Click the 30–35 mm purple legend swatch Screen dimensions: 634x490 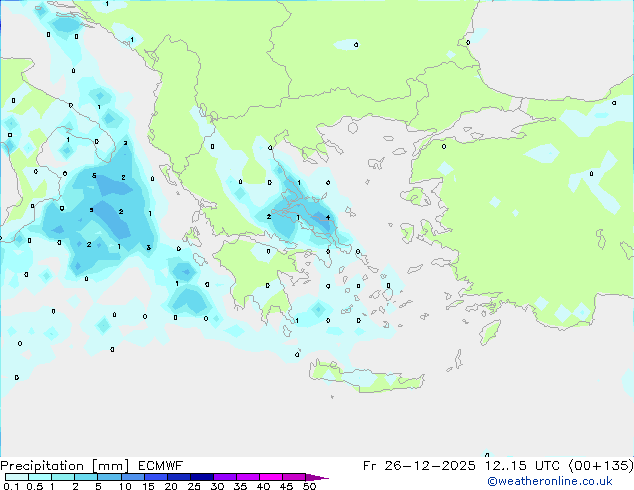point(225,477)
